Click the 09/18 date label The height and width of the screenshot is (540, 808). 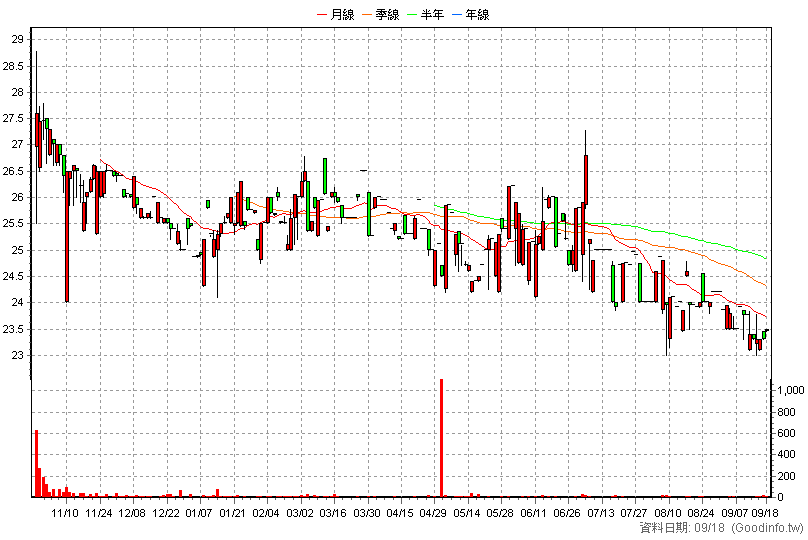[765, 513]
